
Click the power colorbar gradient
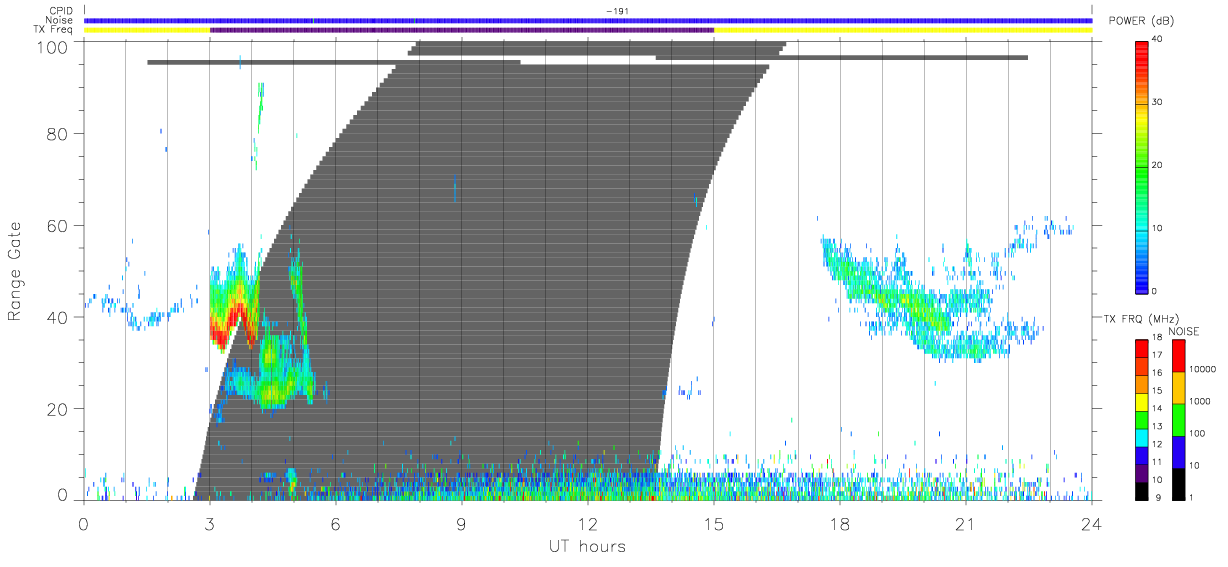[x=1141, y=165]
